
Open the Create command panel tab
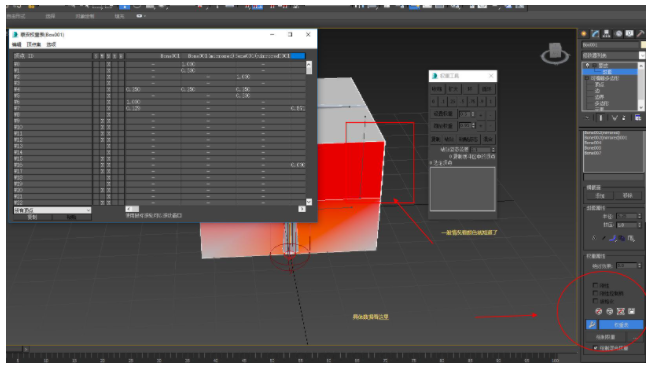[584, 34]
